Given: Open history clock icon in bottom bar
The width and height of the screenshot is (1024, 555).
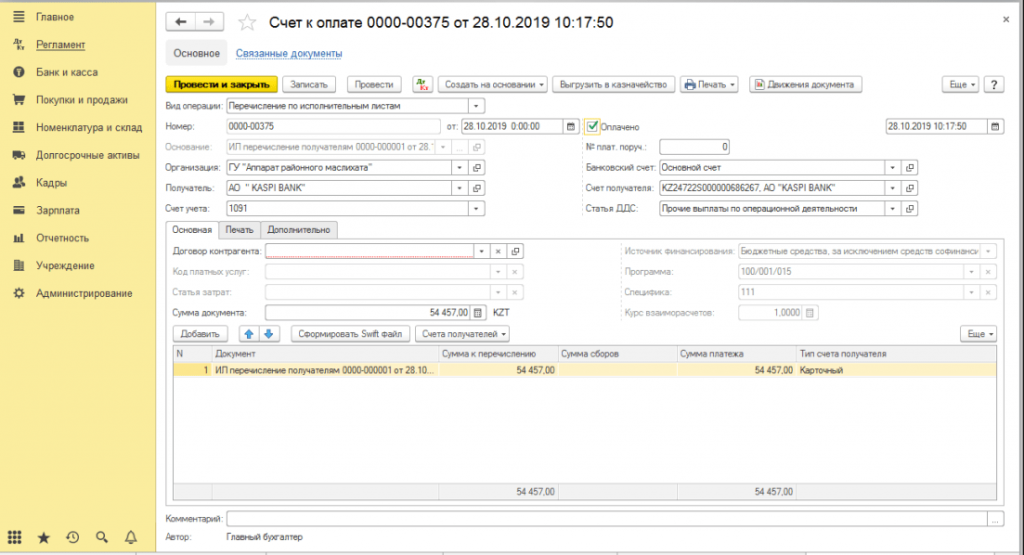Looking at the screenshot, I should point(72,537).
